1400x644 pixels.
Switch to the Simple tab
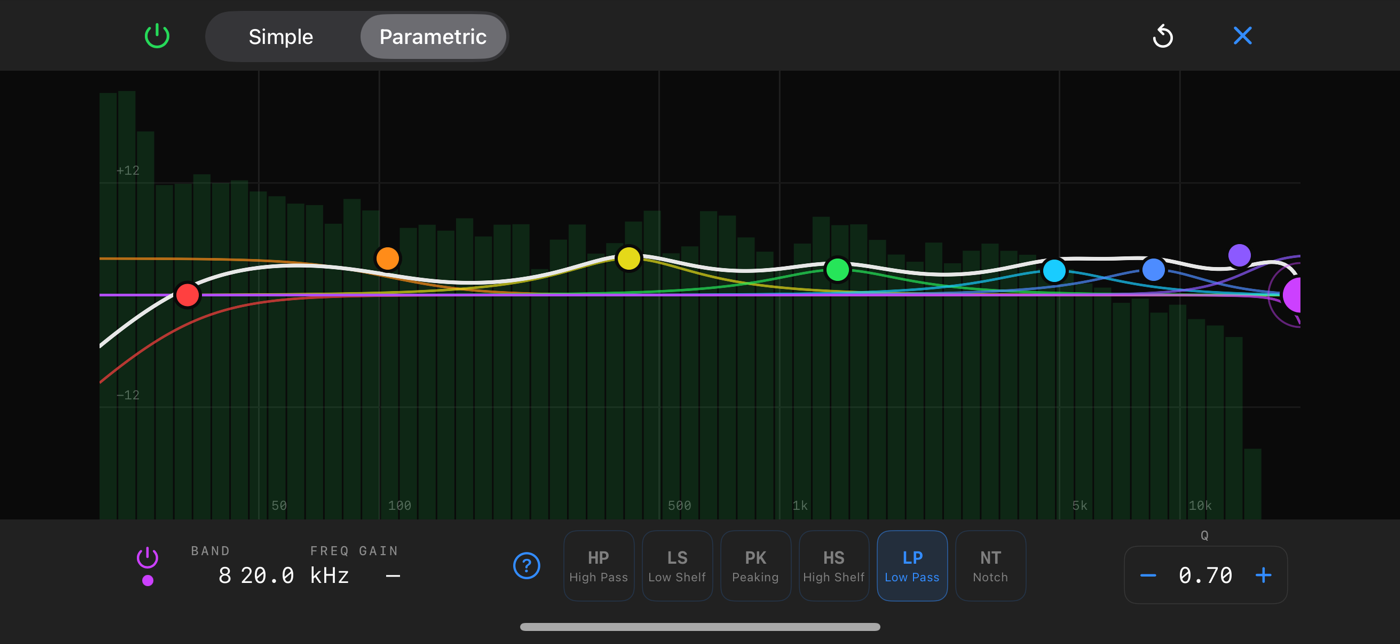tap(281, 37)
